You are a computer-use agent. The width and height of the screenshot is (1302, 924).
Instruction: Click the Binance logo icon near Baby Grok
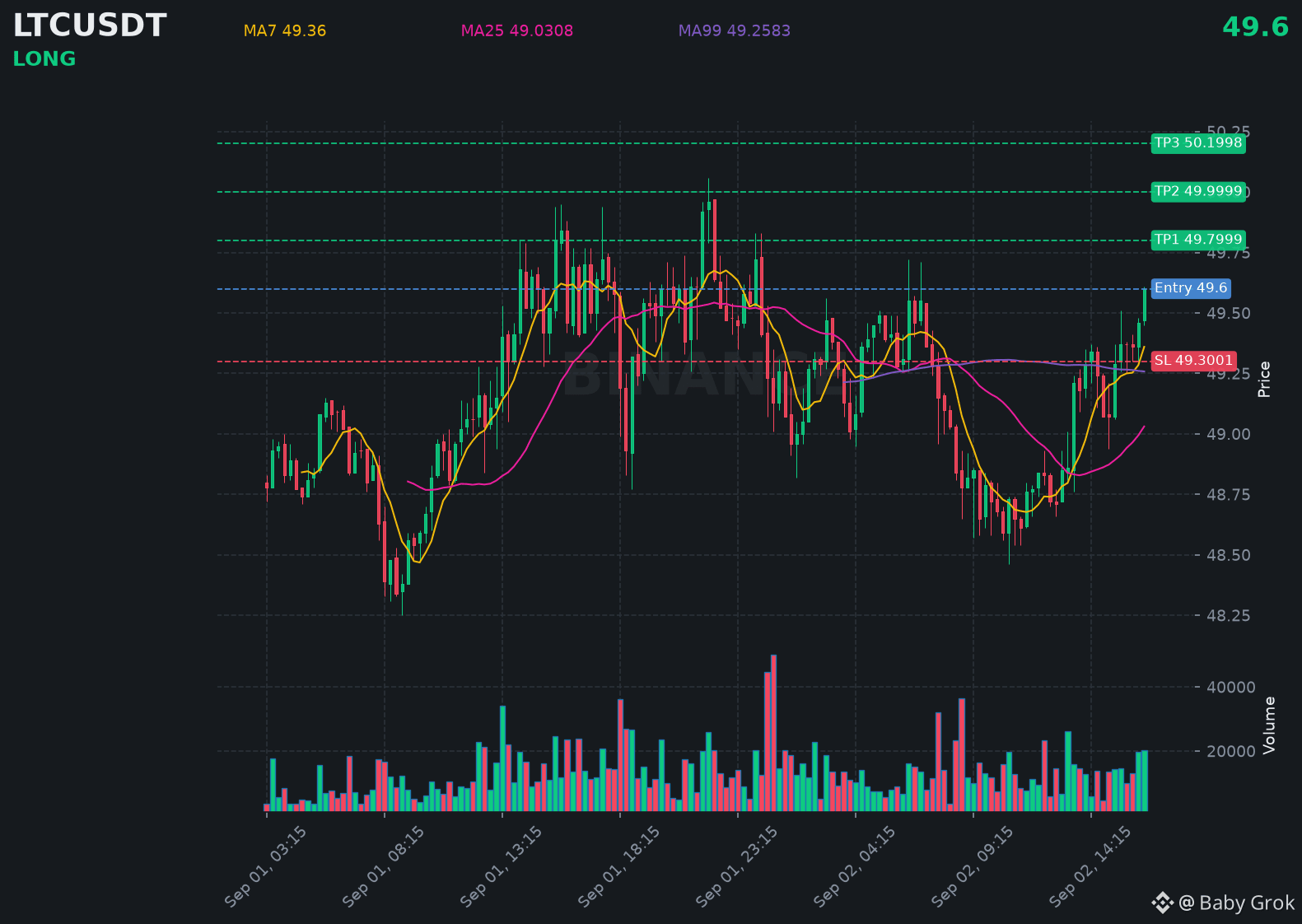(x=1162, y=903)
